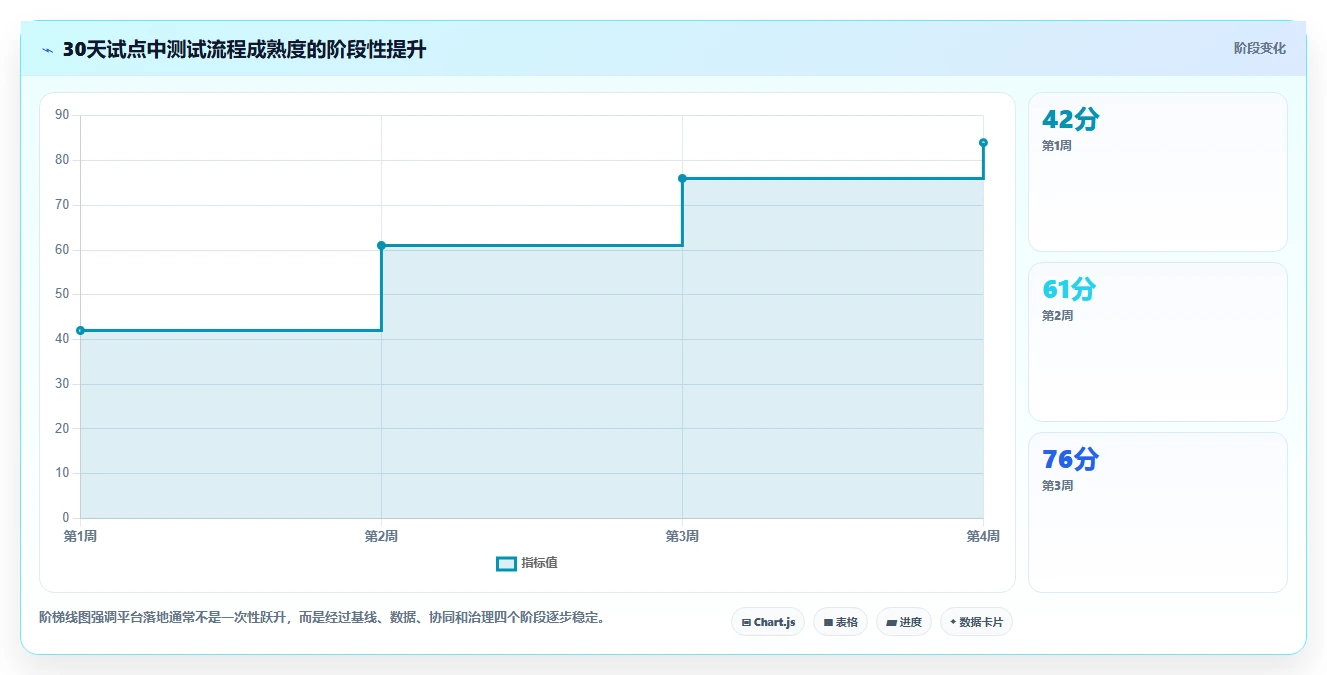Click the 第1周 data point at 42

(x=80, y=330)
